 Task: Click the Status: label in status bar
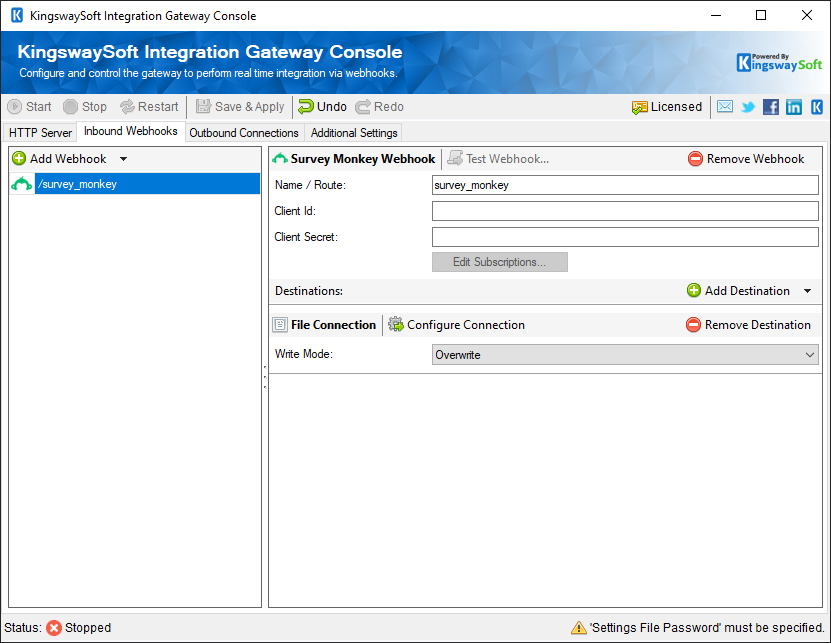23,628
